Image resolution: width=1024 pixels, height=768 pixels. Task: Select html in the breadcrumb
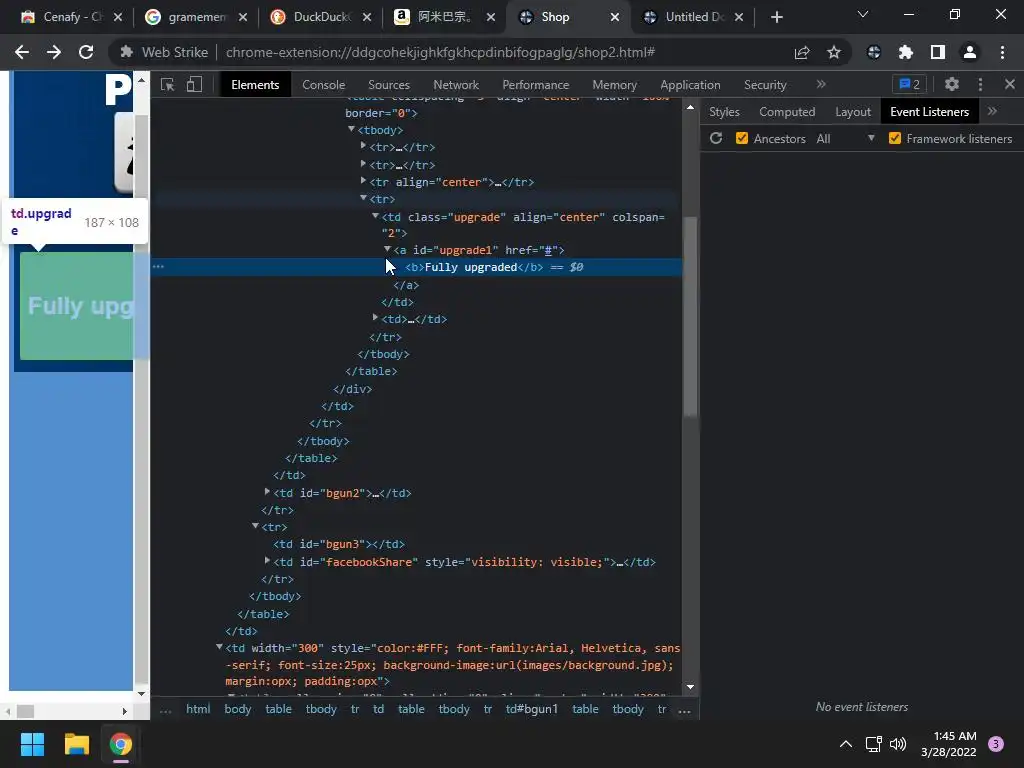tap(198, 709)
